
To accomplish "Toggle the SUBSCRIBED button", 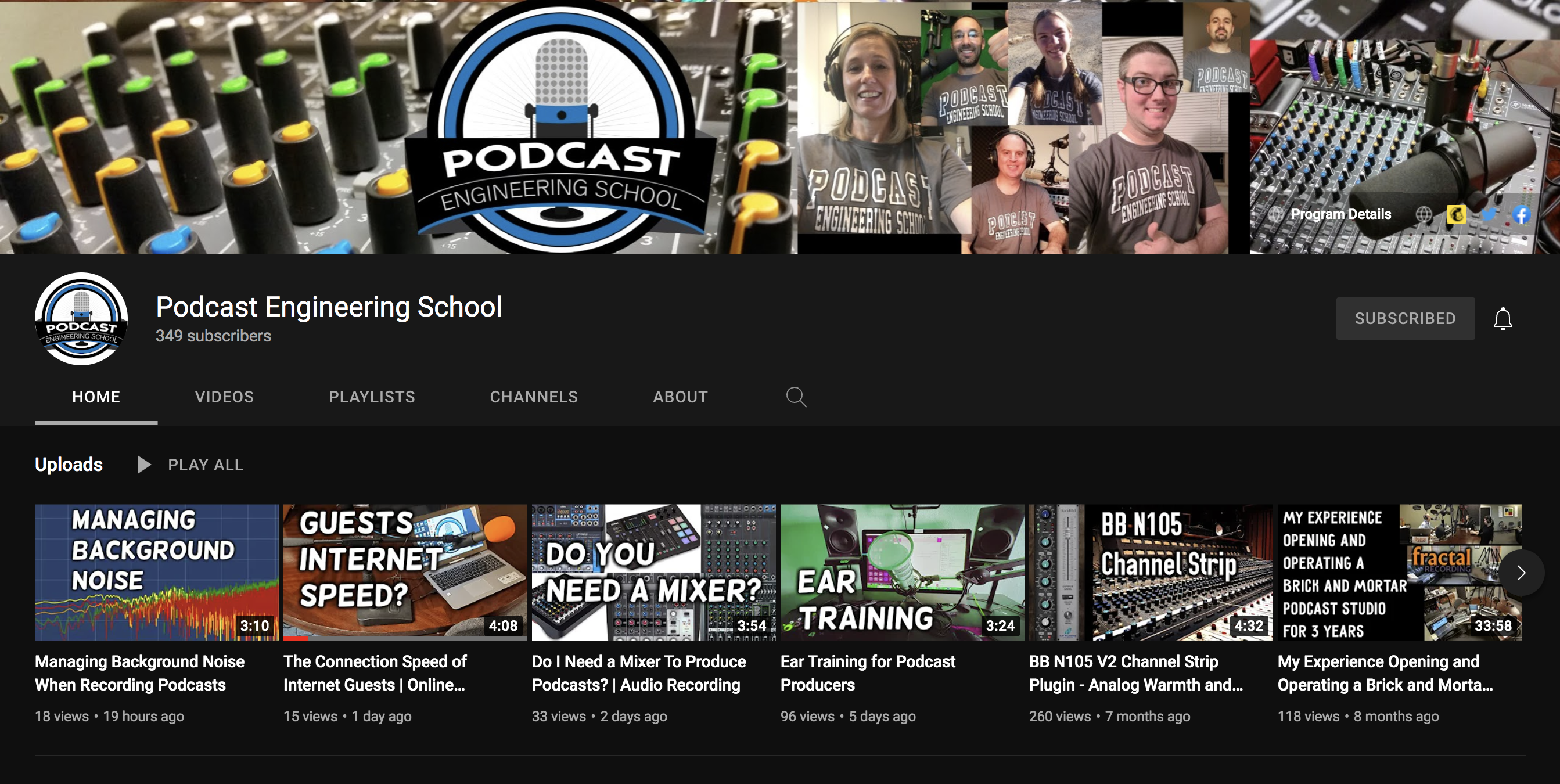I will pos(1405,318).
